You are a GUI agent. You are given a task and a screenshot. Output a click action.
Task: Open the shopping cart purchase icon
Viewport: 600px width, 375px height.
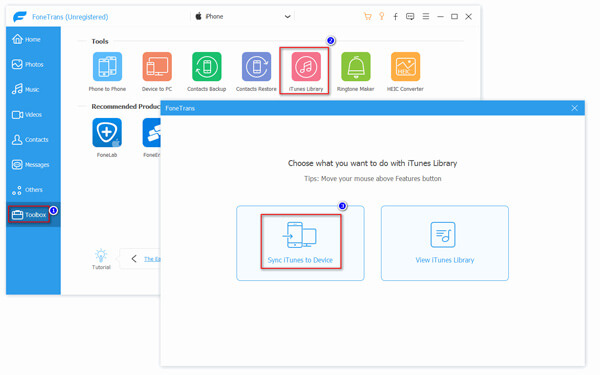click(367, 16)
